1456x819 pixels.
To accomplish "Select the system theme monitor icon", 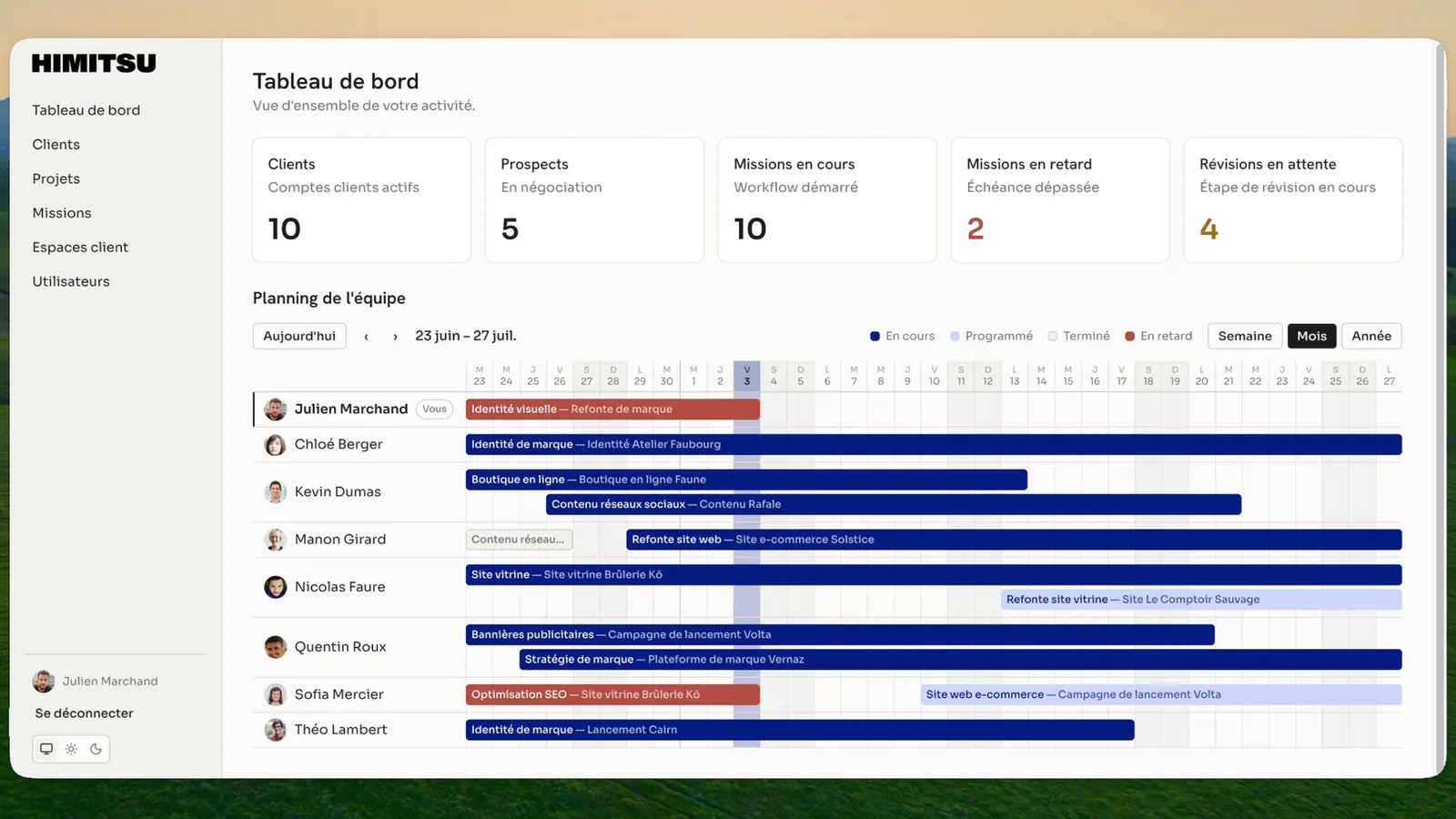I will (x=46, y=749).
